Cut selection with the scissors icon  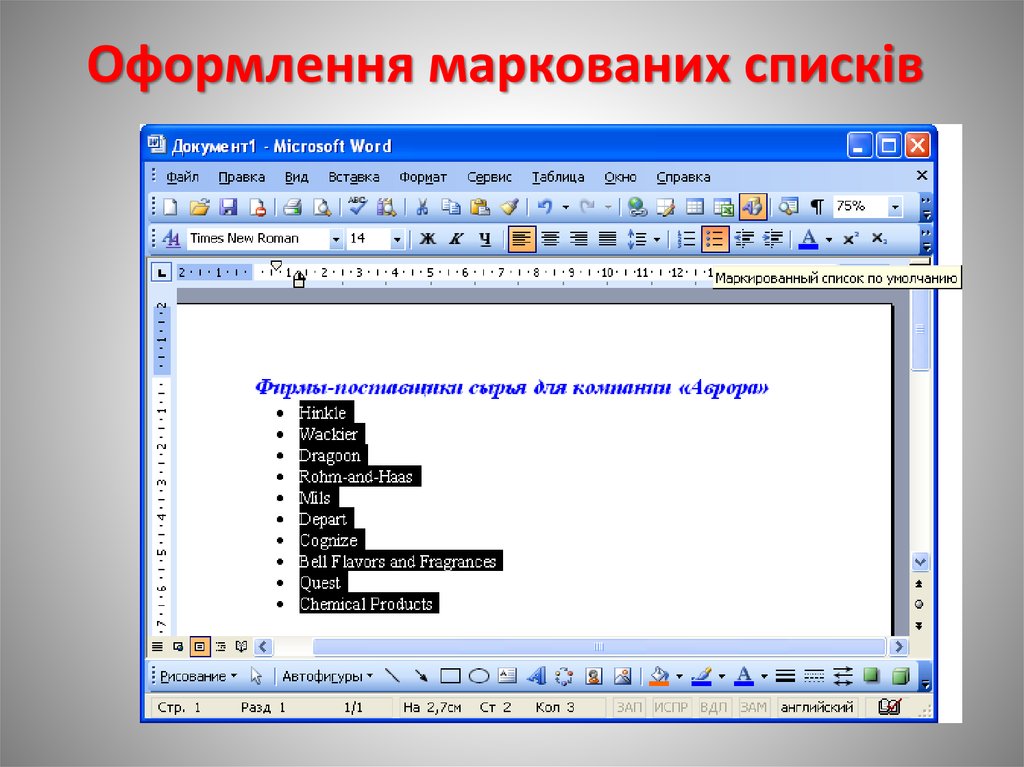(x=422, y=207)
